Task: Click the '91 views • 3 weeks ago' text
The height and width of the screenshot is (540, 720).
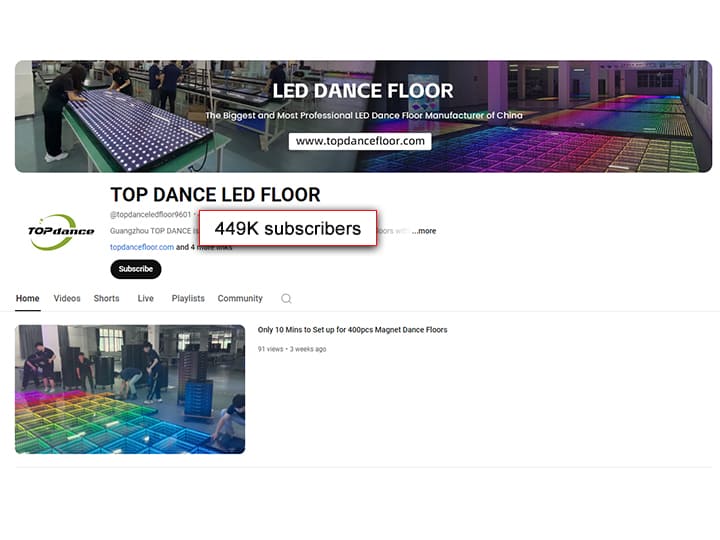Action: [292, 349]
